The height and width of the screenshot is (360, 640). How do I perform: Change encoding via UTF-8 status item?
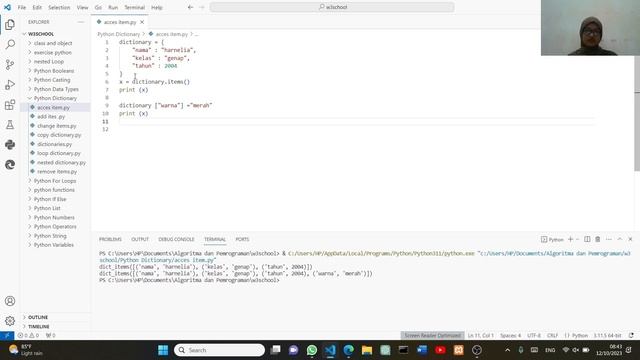[x=533, y=336]
